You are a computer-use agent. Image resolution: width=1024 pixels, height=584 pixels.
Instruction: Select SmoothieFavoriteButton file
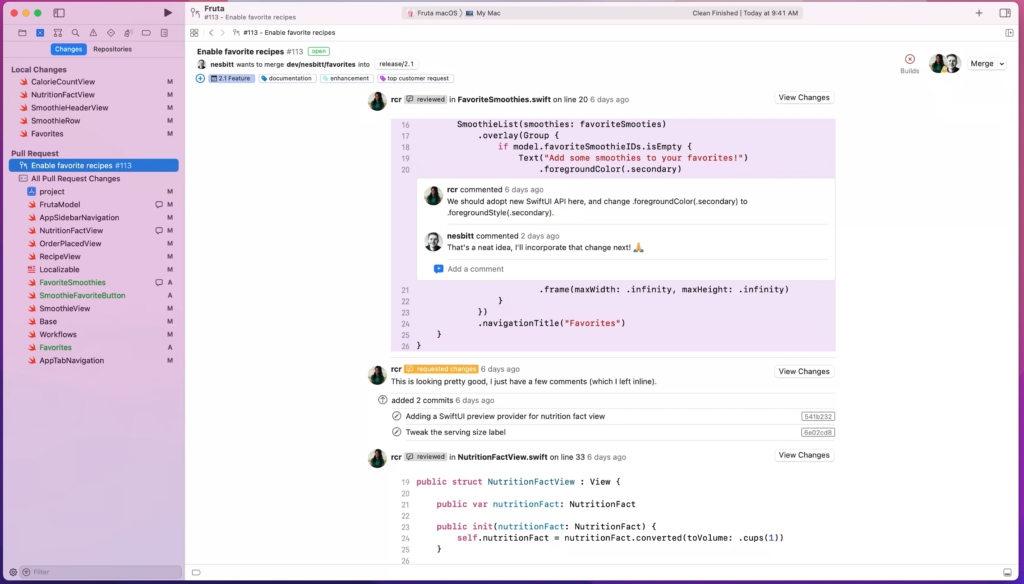click(x=93, y=295)
